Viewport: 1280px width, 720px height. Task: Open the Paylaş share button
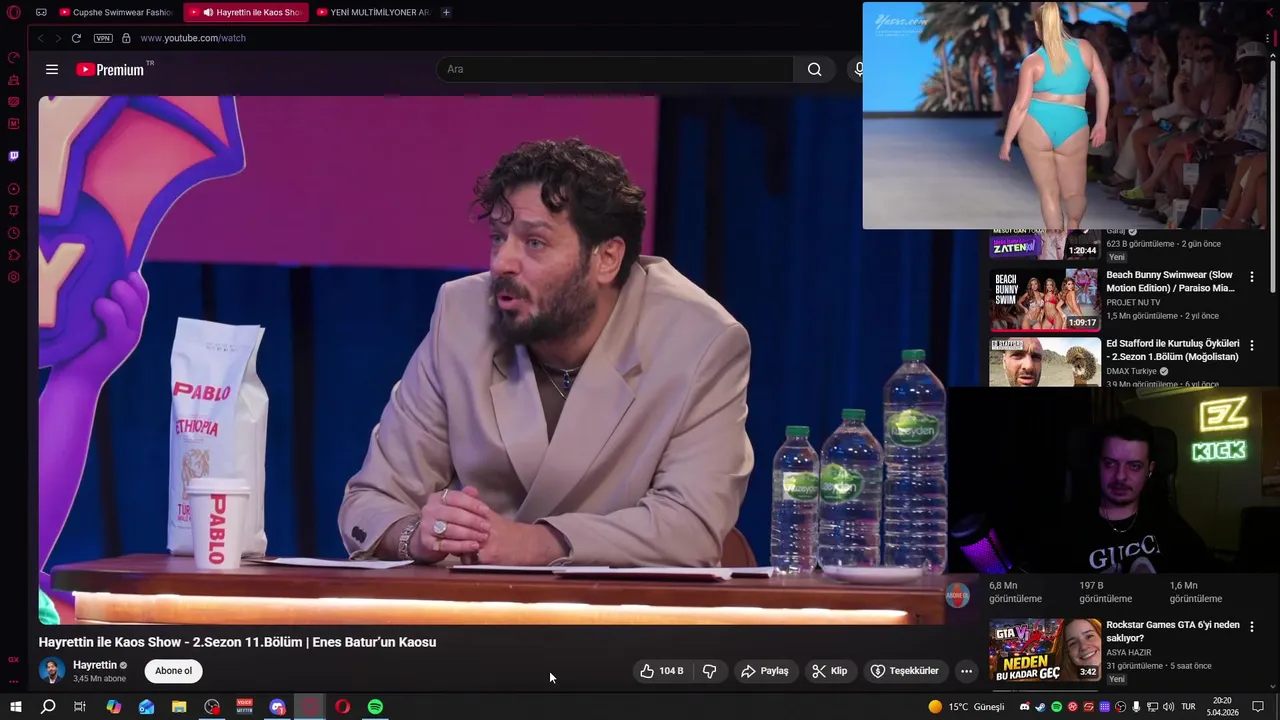(x=765, y=671)
